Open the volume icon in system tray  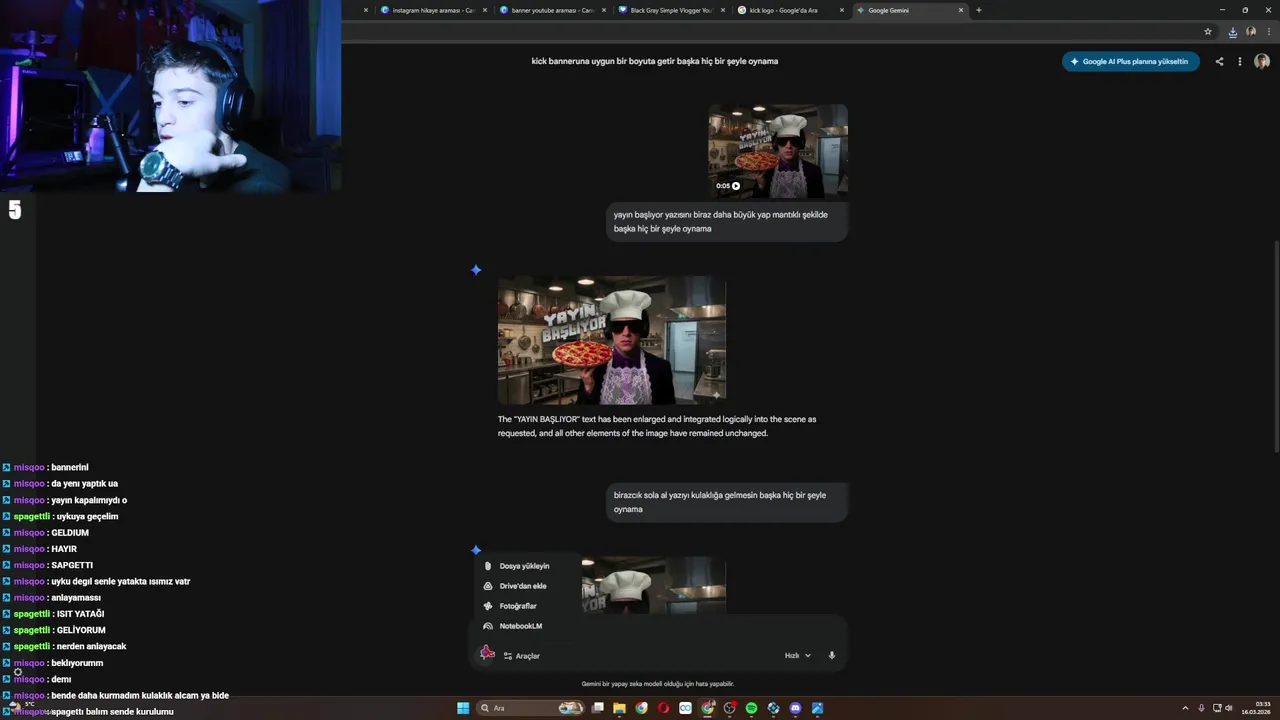tap(1229, 708)
